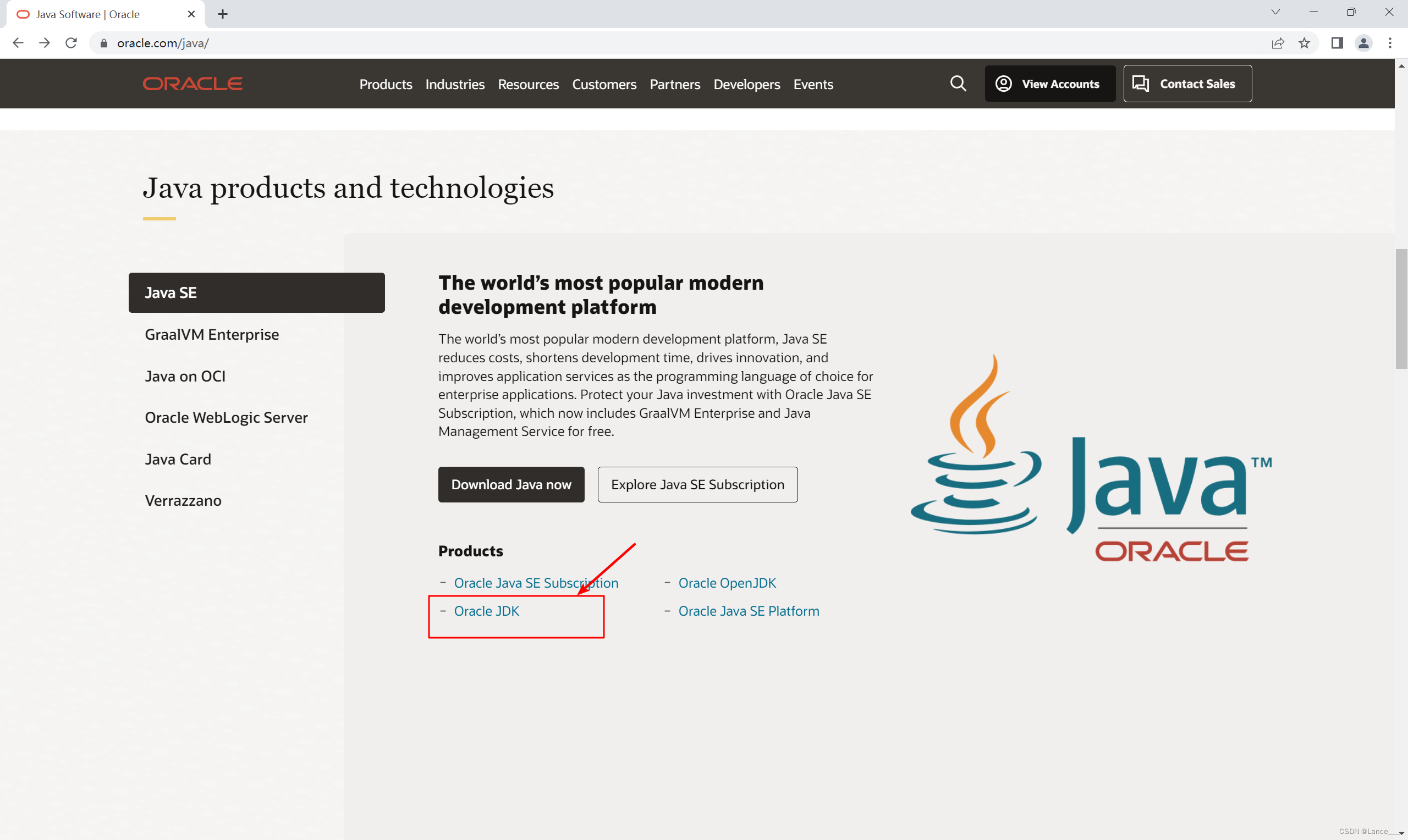
Task: Open the Oracle OpenJDK link
Action: pyautogui.click(x=727, y=583)
